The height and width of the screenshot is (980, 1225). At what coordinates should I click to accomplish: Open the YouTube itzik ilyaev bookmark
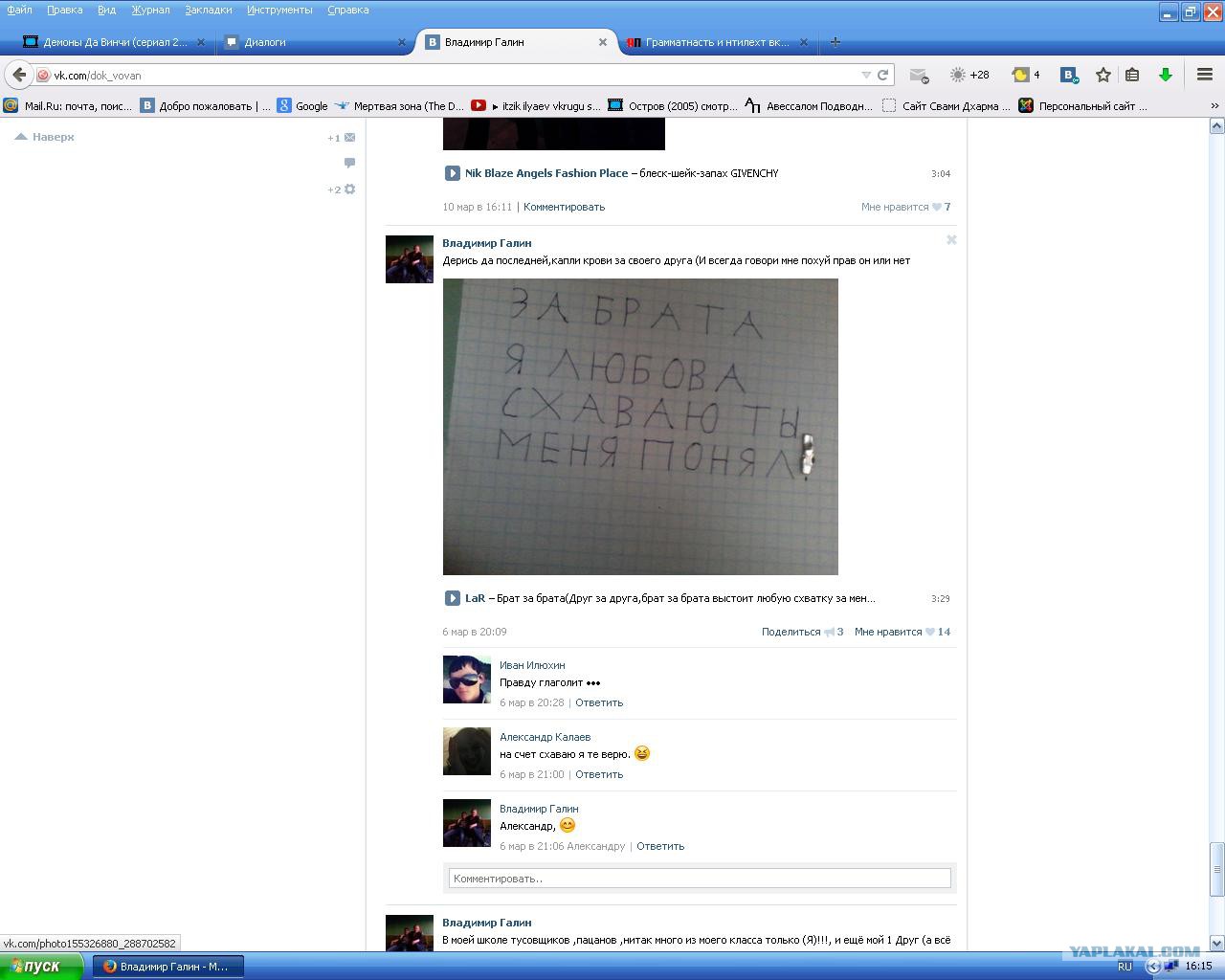(536, 106)
